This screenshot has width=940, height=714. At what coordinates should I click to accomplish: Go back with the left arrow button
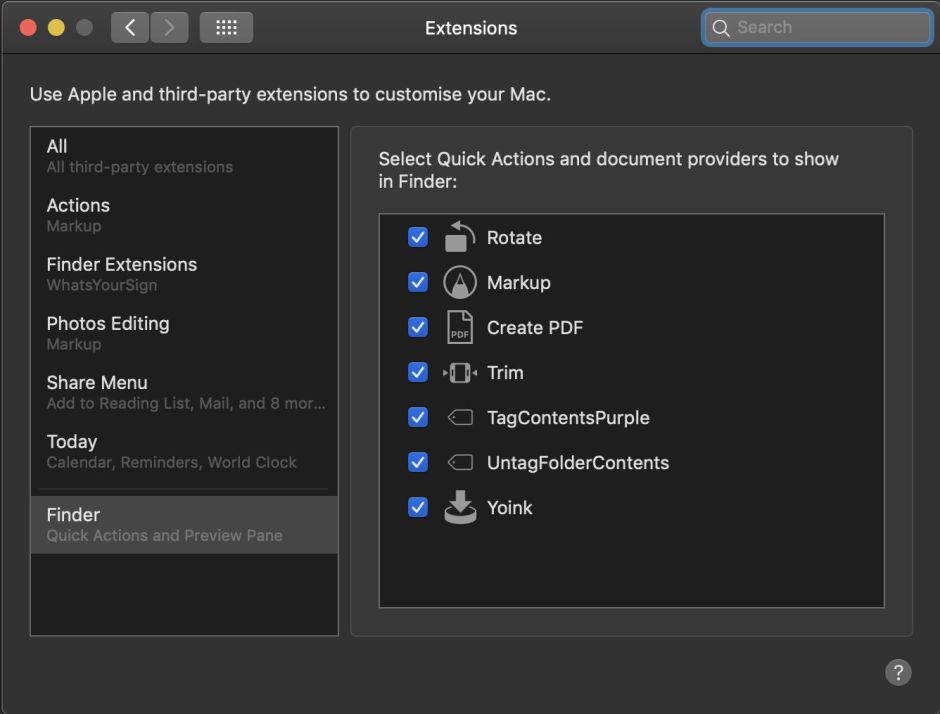pyautogui.click(x=130, y=28)
